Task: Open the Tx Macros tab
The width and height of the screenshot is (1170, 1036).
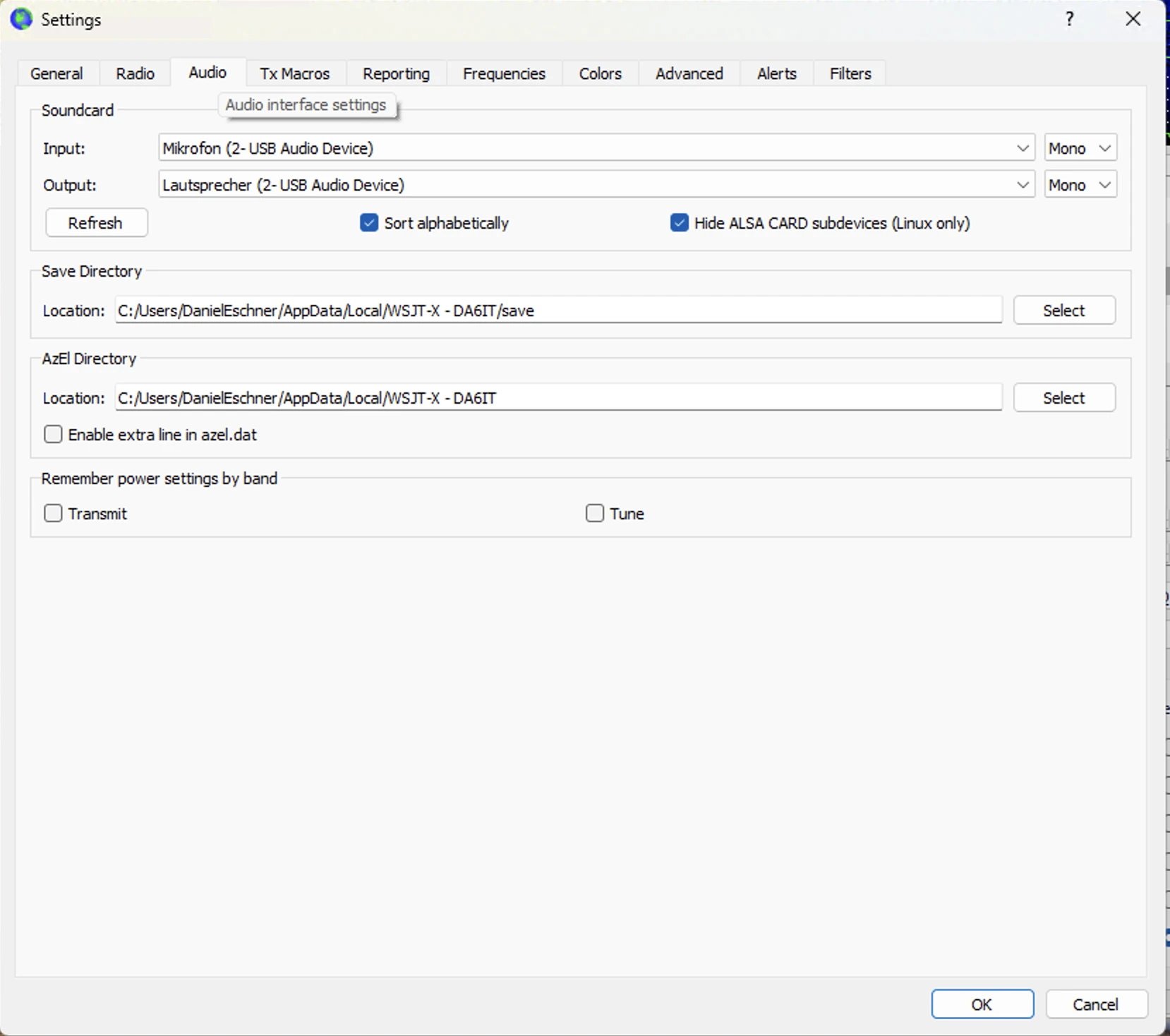Action: [295, 73]
